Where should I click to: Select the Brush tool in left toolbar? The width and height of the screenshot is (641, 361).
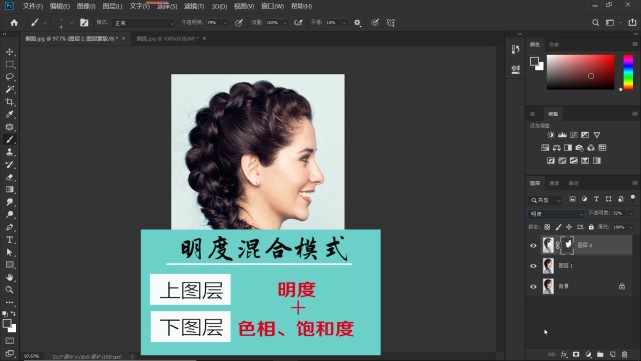click(x=9, y=139)
